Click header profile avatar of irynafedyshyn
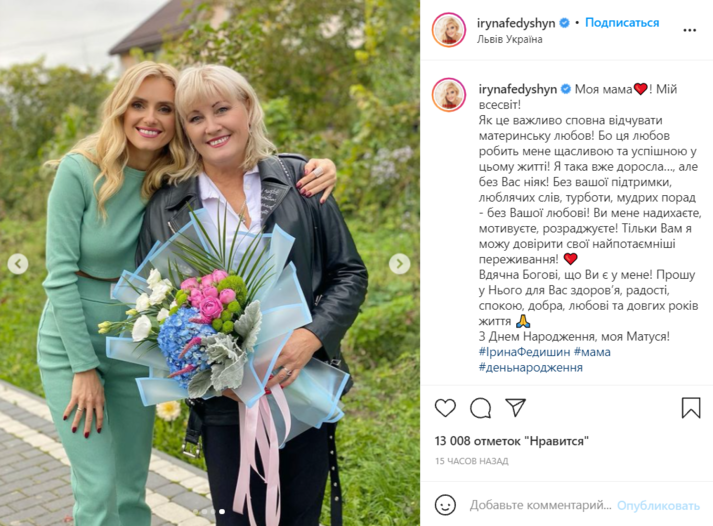713x526 pixels. 449,30
